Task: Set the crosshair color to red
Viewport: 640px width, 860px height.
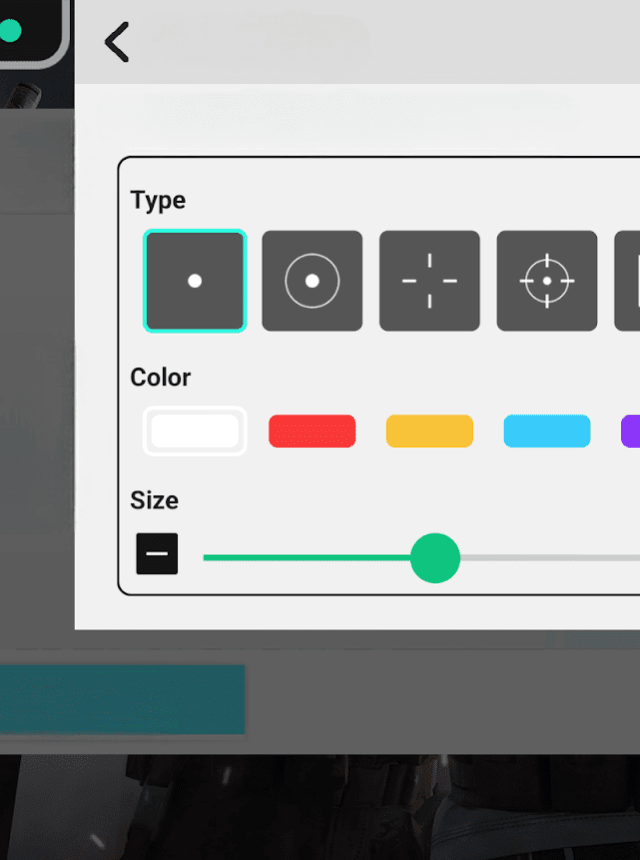Action: (x=312, y=431)
